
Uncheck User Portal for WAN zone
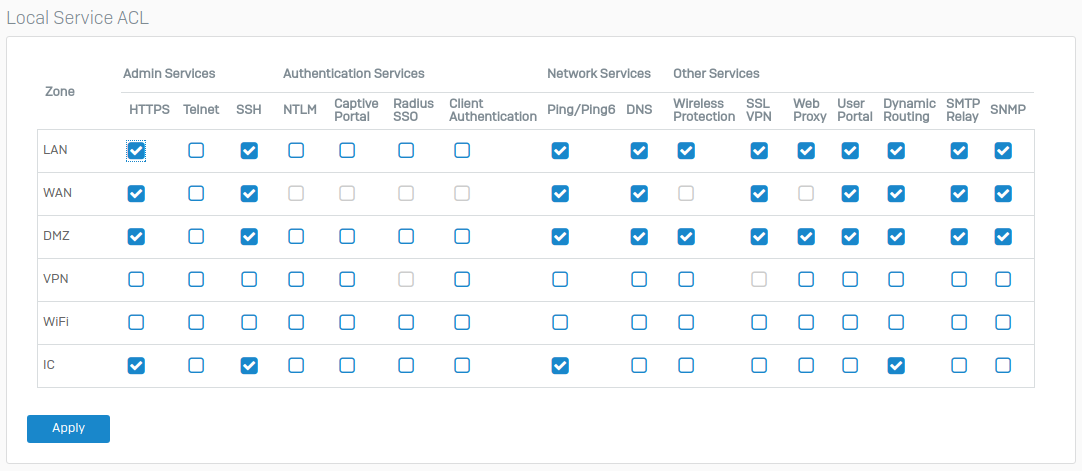point(850,194)
